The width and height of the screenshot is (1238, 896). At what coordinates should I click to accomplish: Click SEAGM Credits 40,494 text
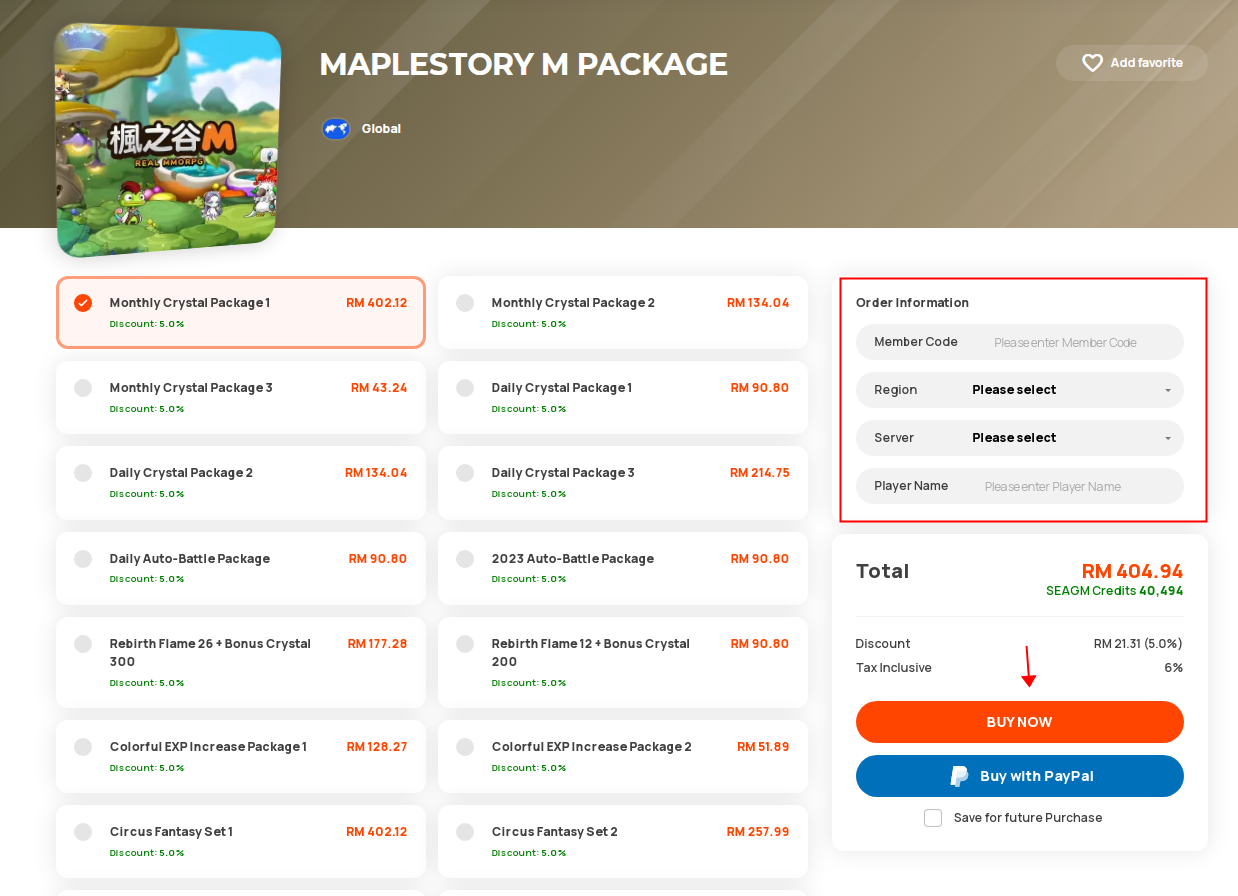(x=1115, y=591)
